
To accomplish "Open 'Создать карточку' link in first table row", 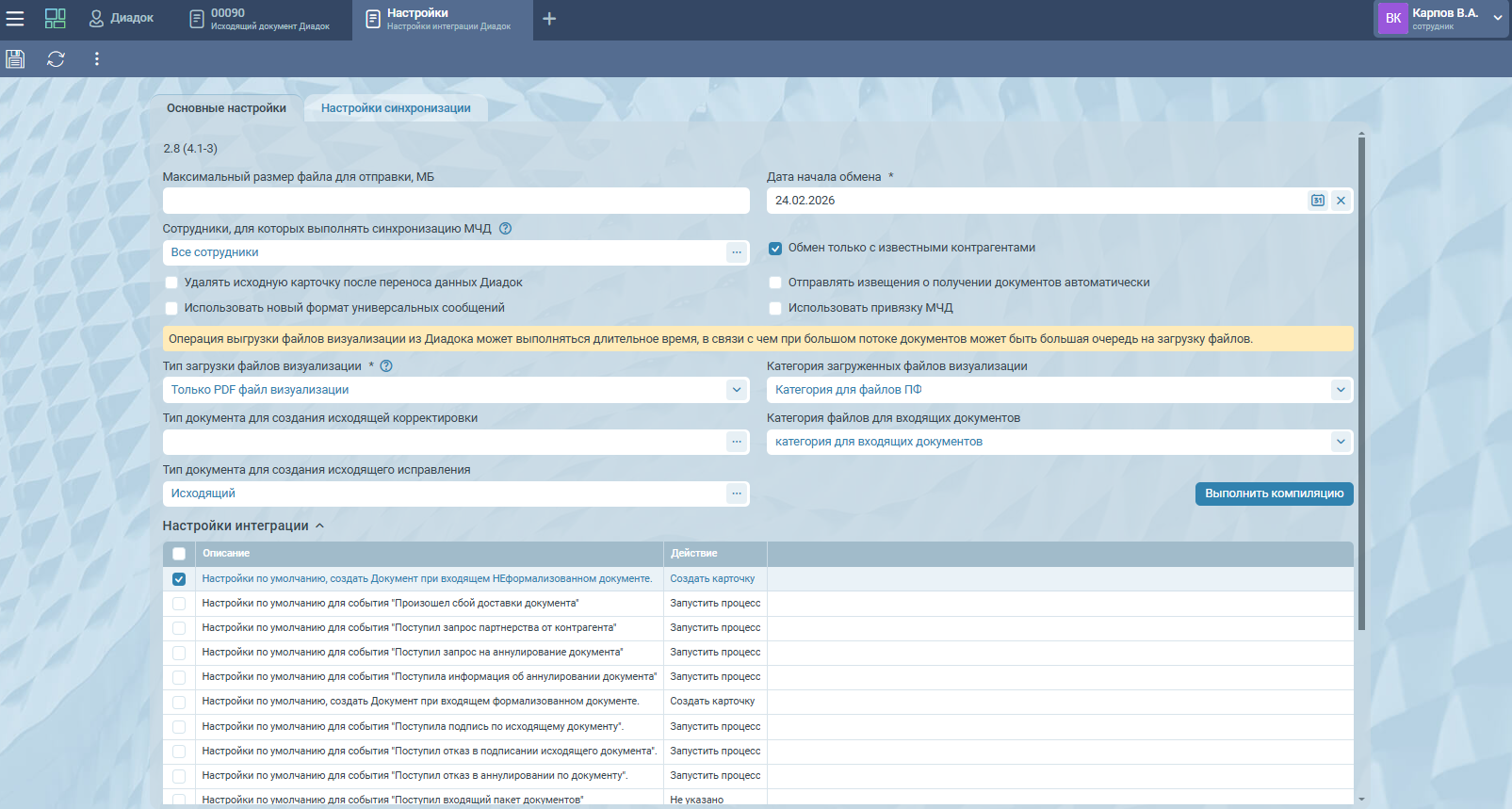I will [x=712, y=579].
